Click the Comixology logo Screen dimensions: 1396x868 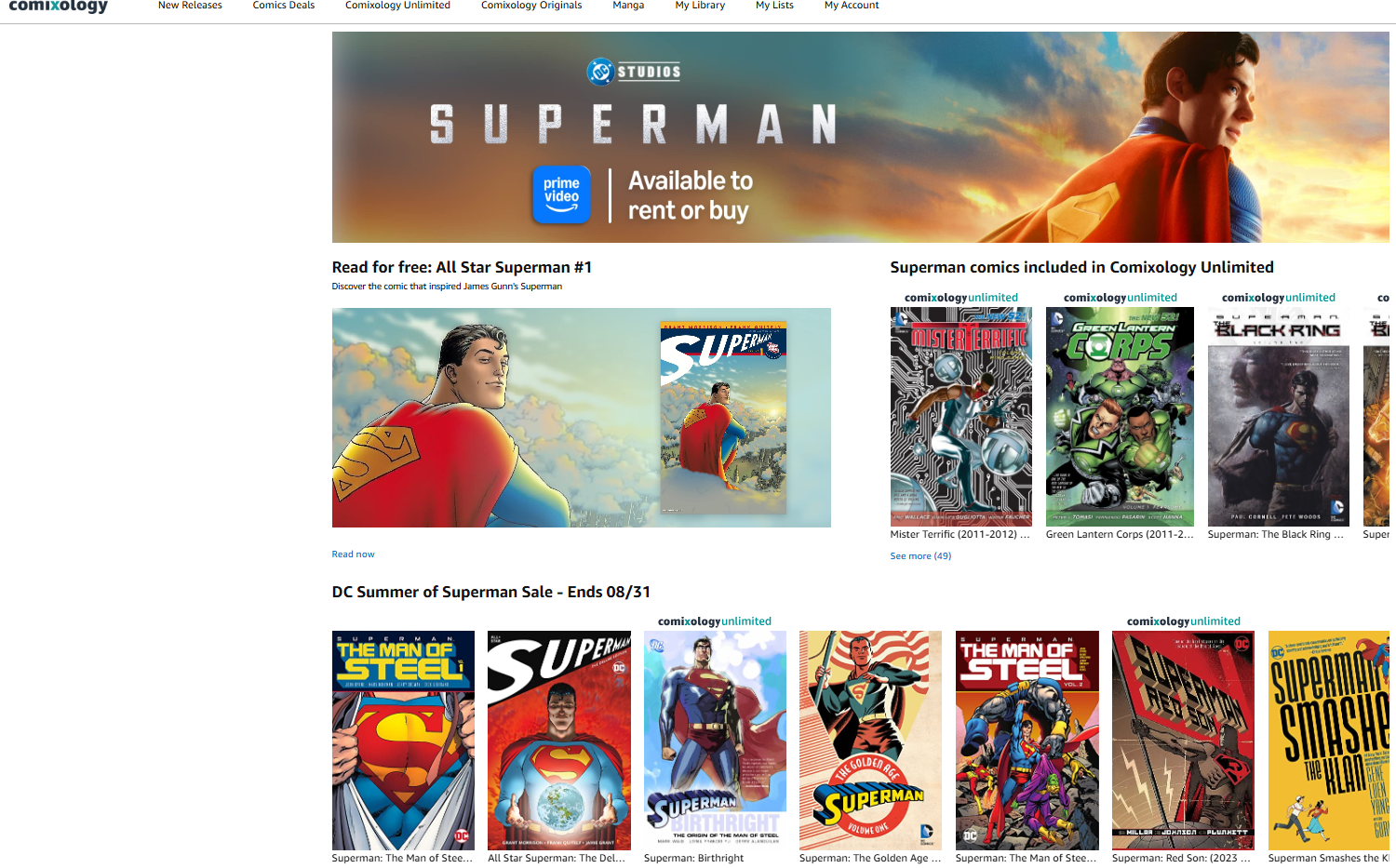[58, 7]
